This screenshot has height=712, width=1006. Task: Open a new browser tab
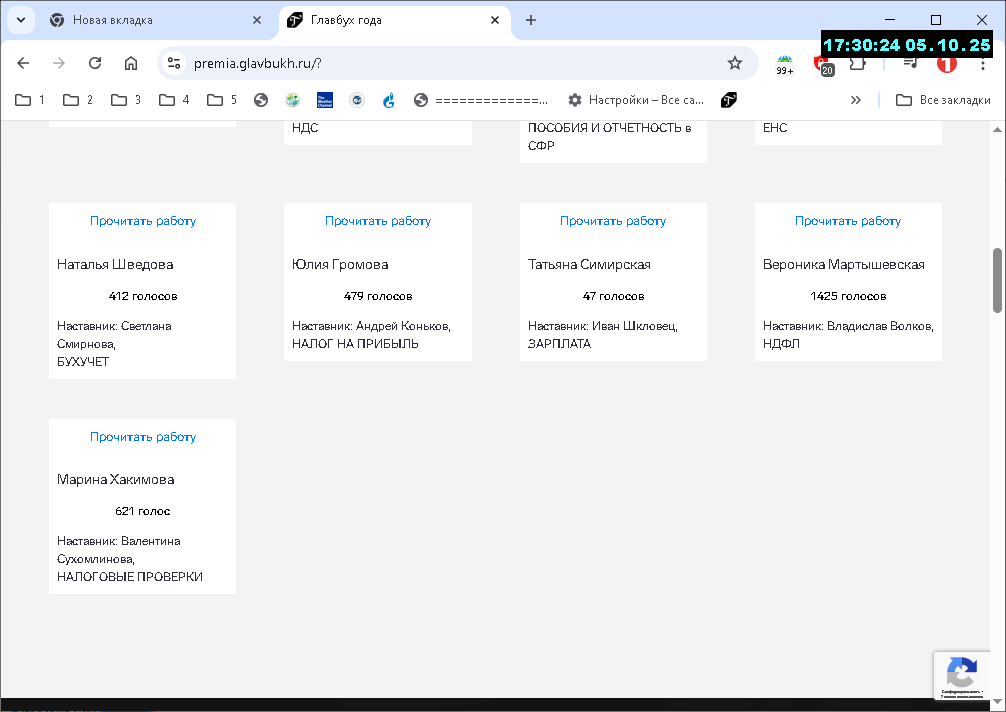pos(531,20)
